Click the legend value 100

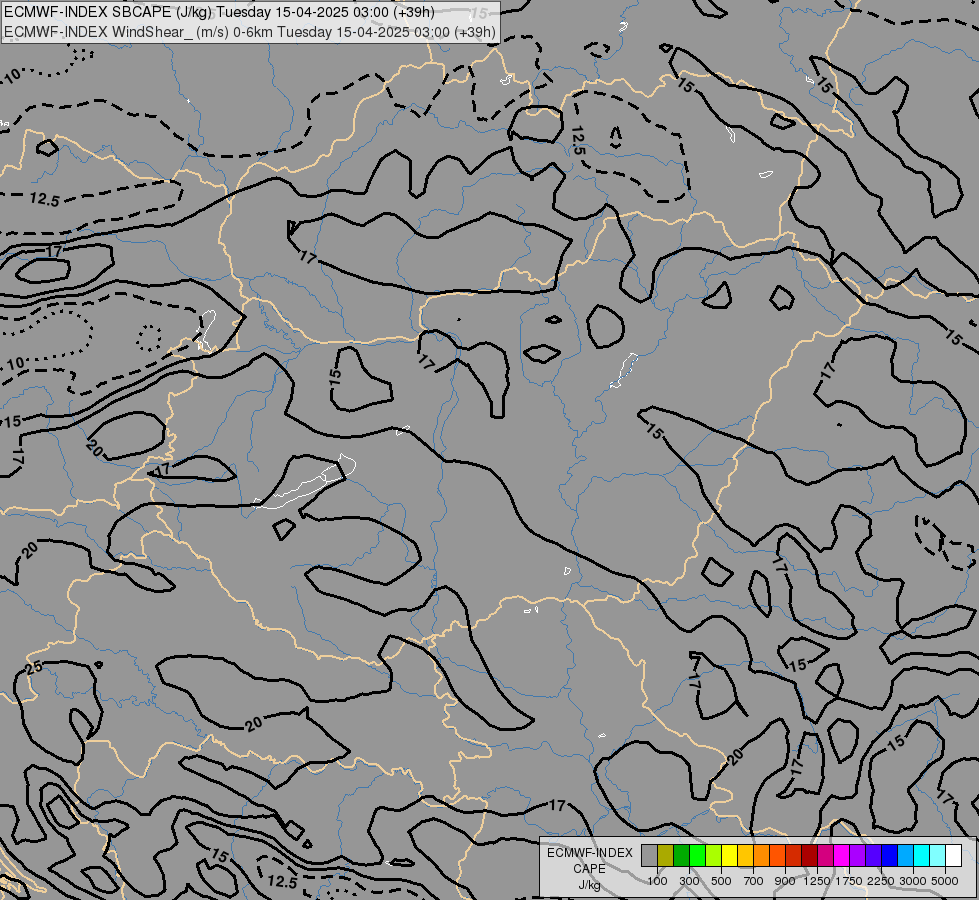click(657, 881)
